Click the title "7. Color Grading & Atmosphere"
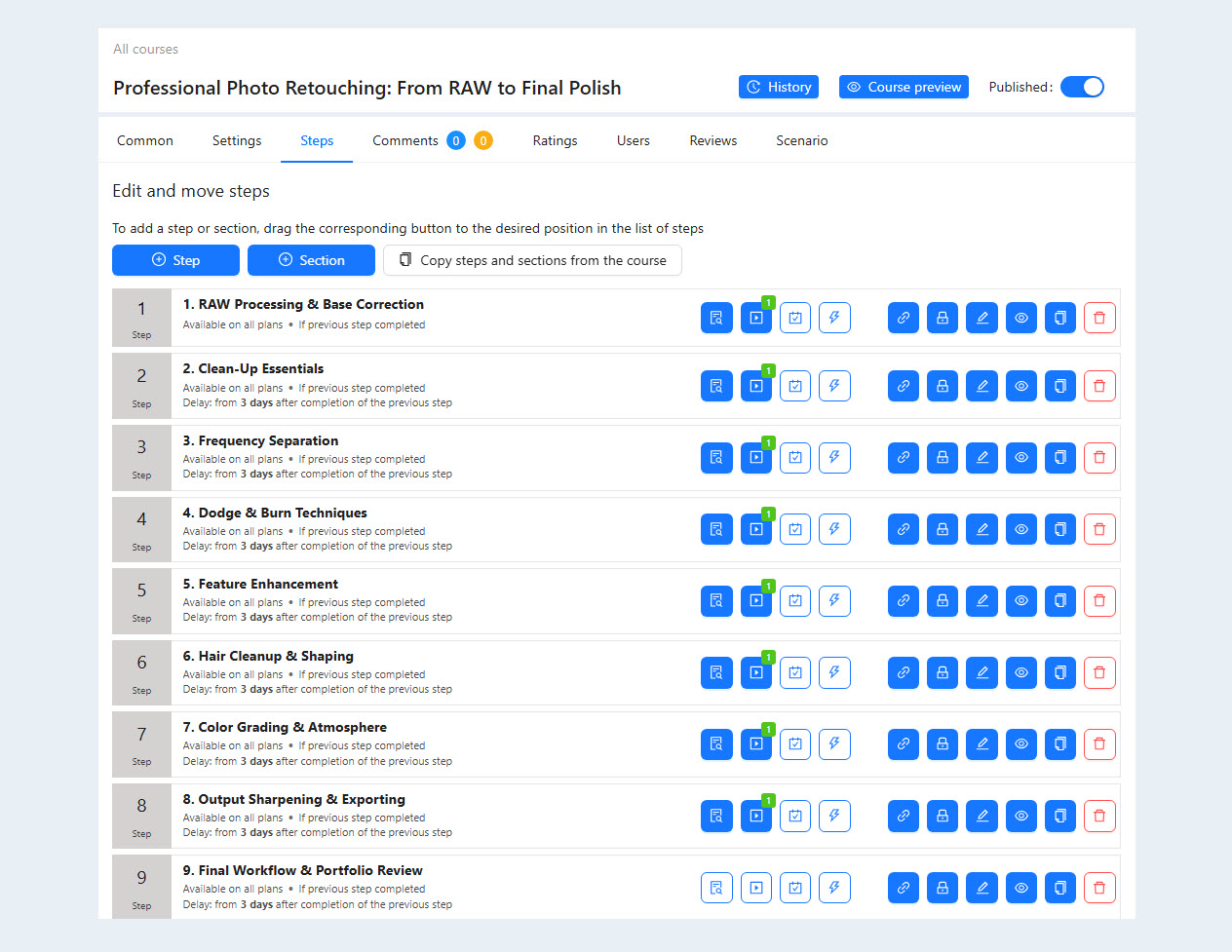1232x952 pixels. [x=285, y=727]
